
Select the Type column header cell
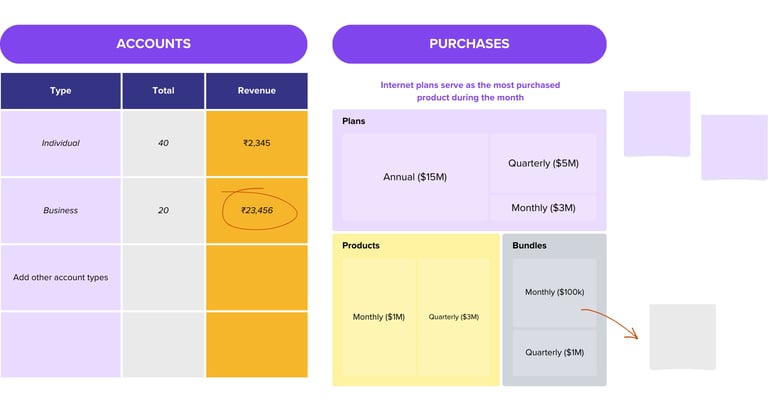pyautogui.click(x=61, y=91)
